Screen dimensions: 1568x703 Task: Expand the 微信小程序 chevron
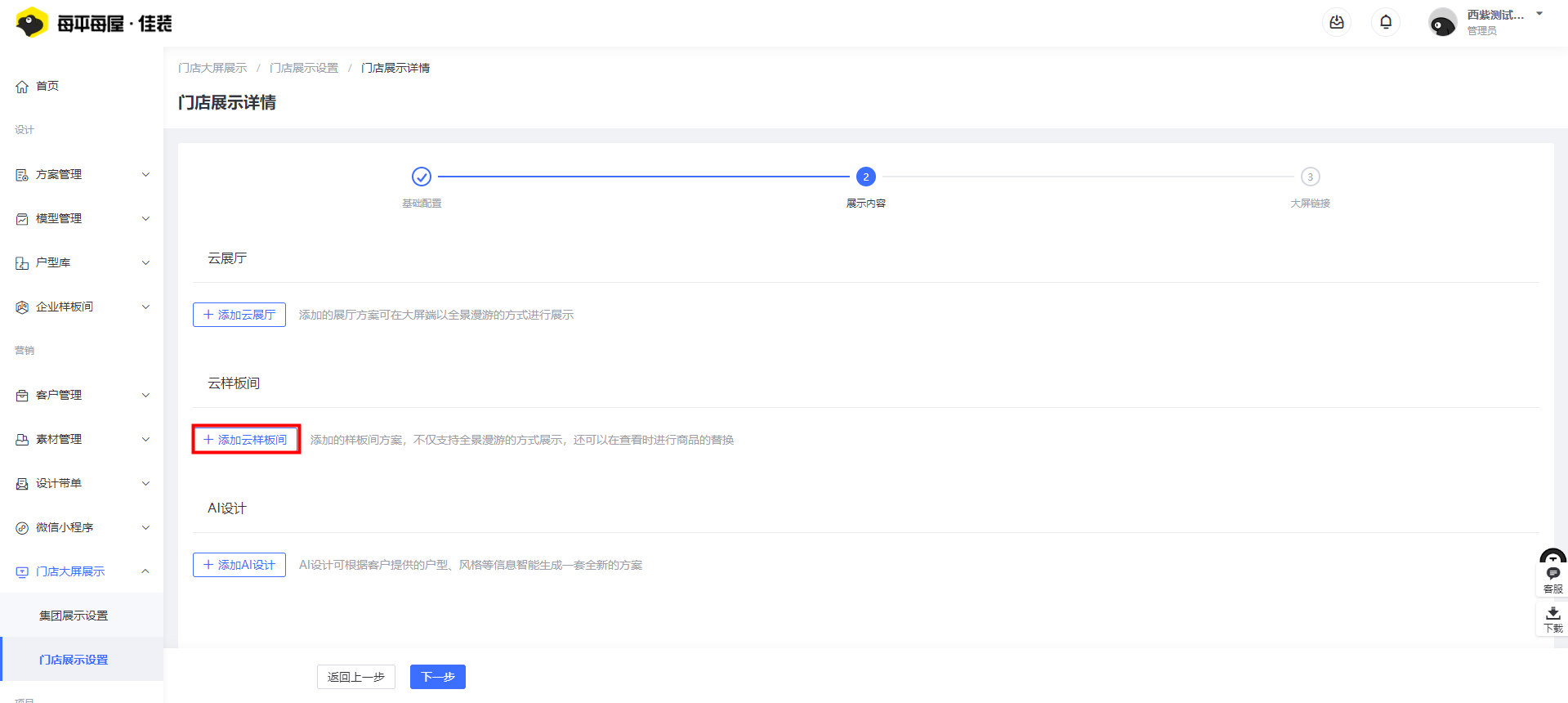[x=145, y=527]
